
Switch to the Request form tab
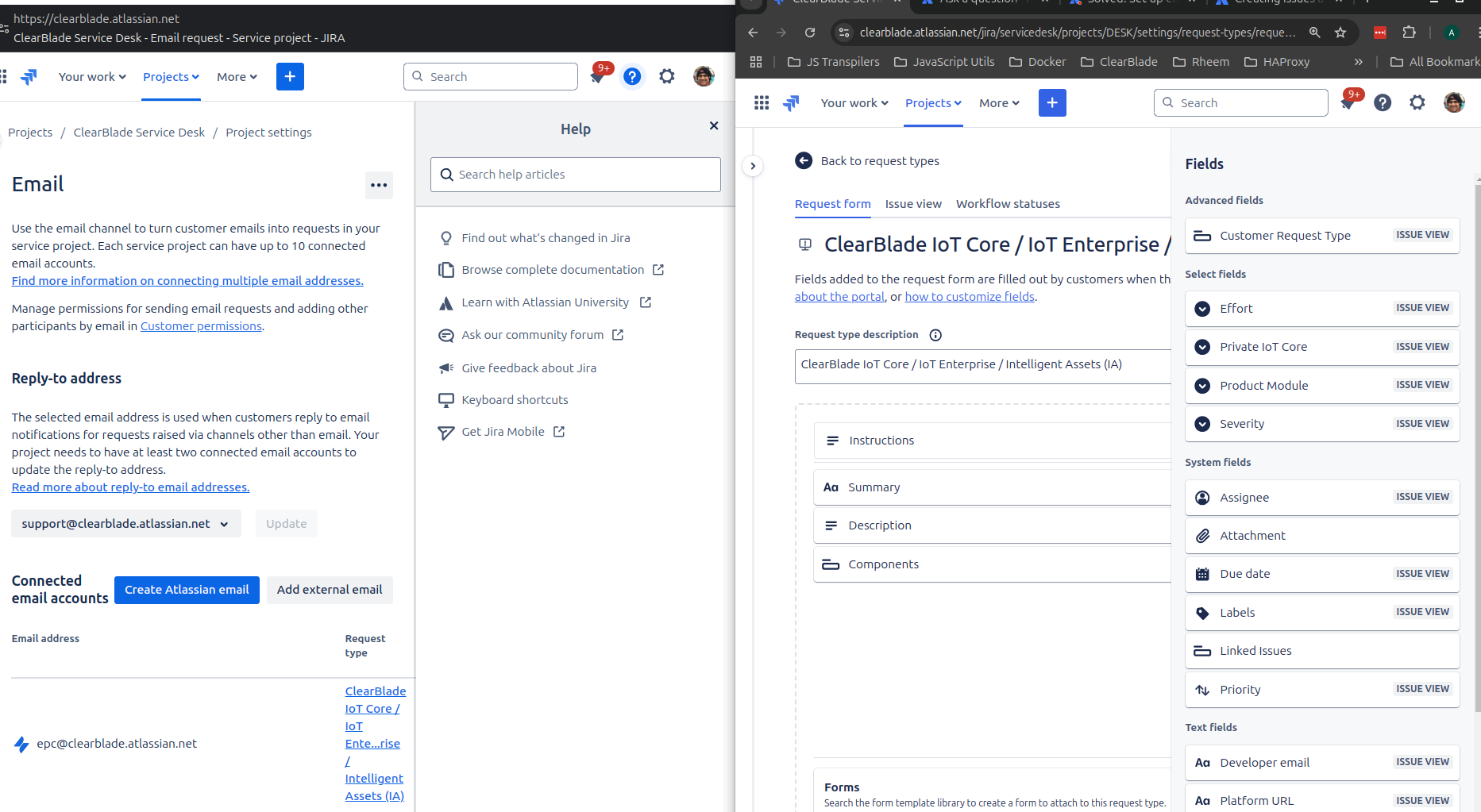coord(833,204)
